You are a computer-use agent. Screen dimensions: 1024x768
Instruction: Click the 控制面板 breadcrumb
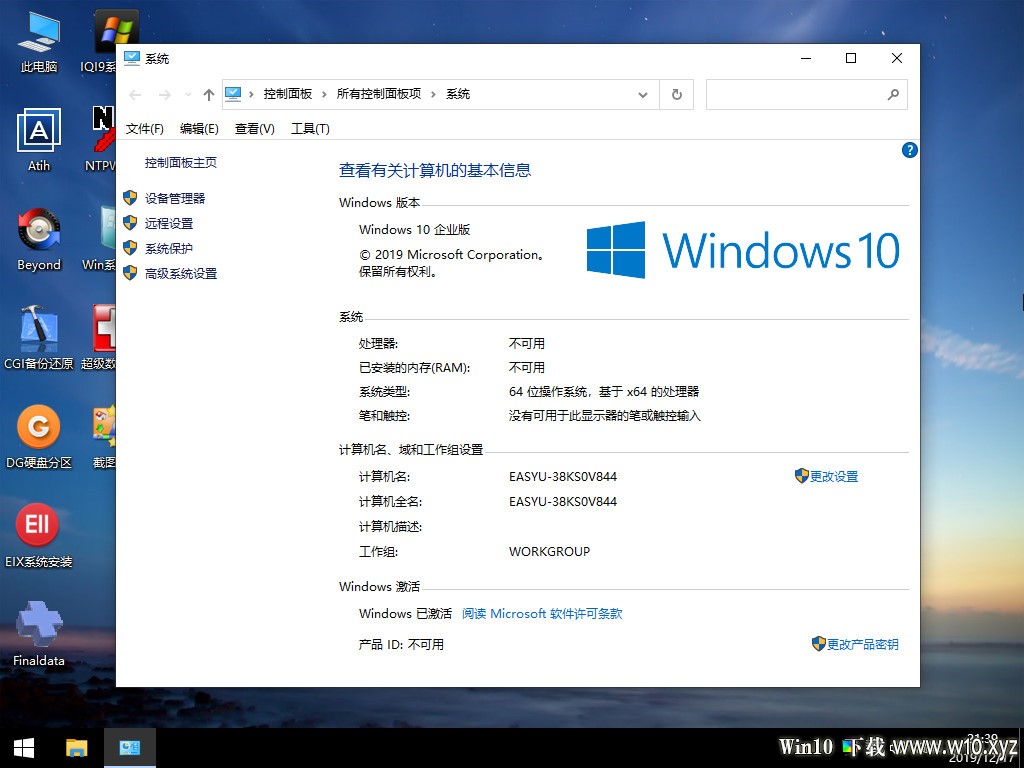pos(287,94)
